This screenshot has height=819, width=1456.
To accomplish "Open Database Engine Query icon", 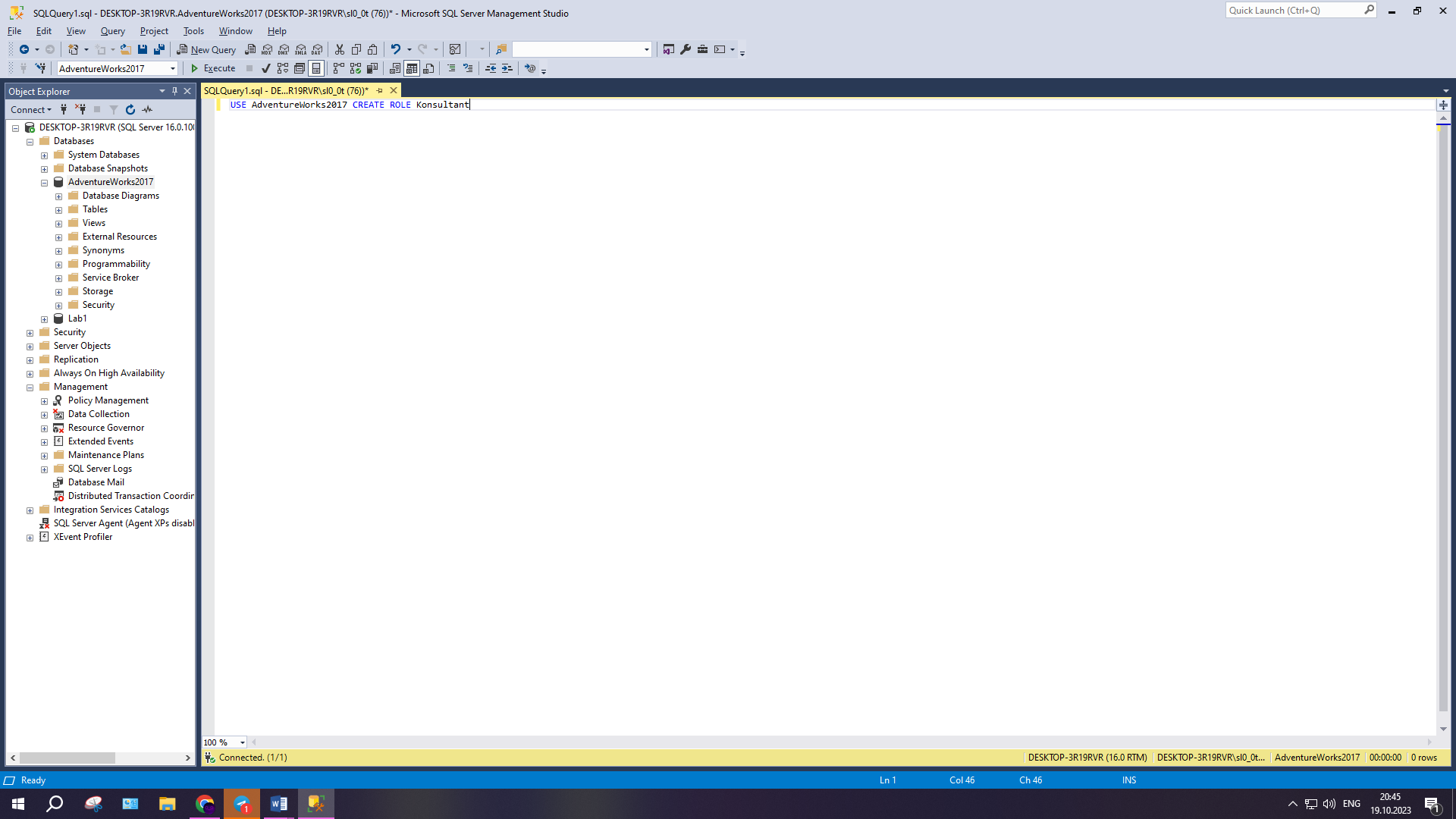I will (x=250, y=49).
